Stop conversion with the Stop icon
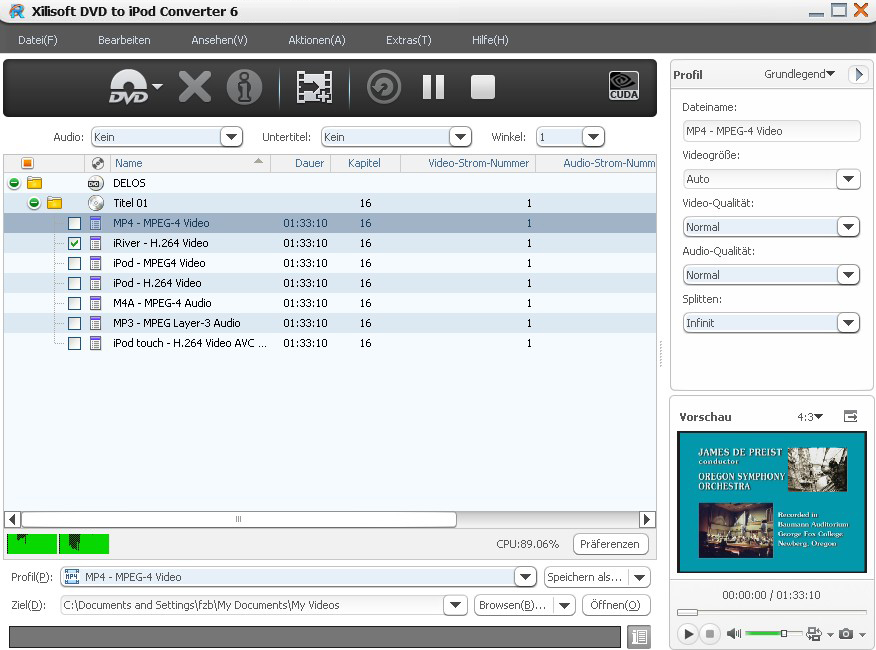 (x=483, y=87)
